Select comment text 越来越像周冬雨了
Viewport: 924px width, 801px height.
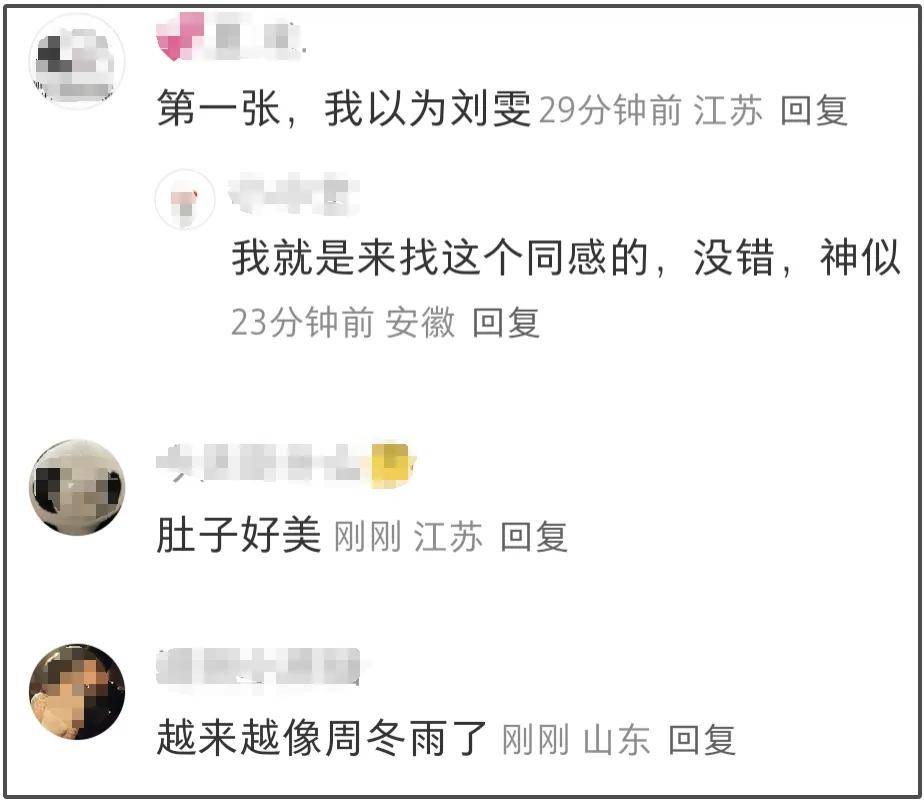coord(322,738)
